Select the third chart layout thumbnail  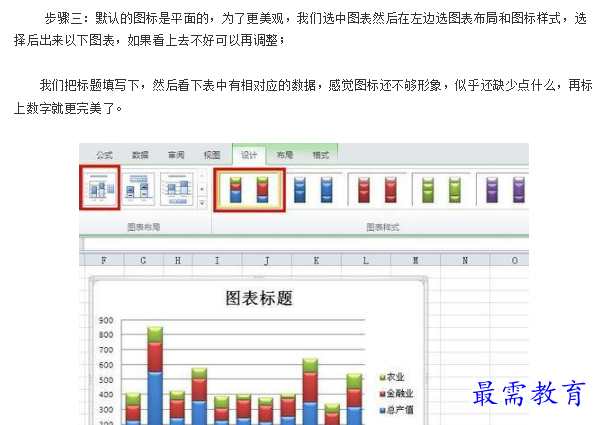pyautogui.click(x=177, y=188)
